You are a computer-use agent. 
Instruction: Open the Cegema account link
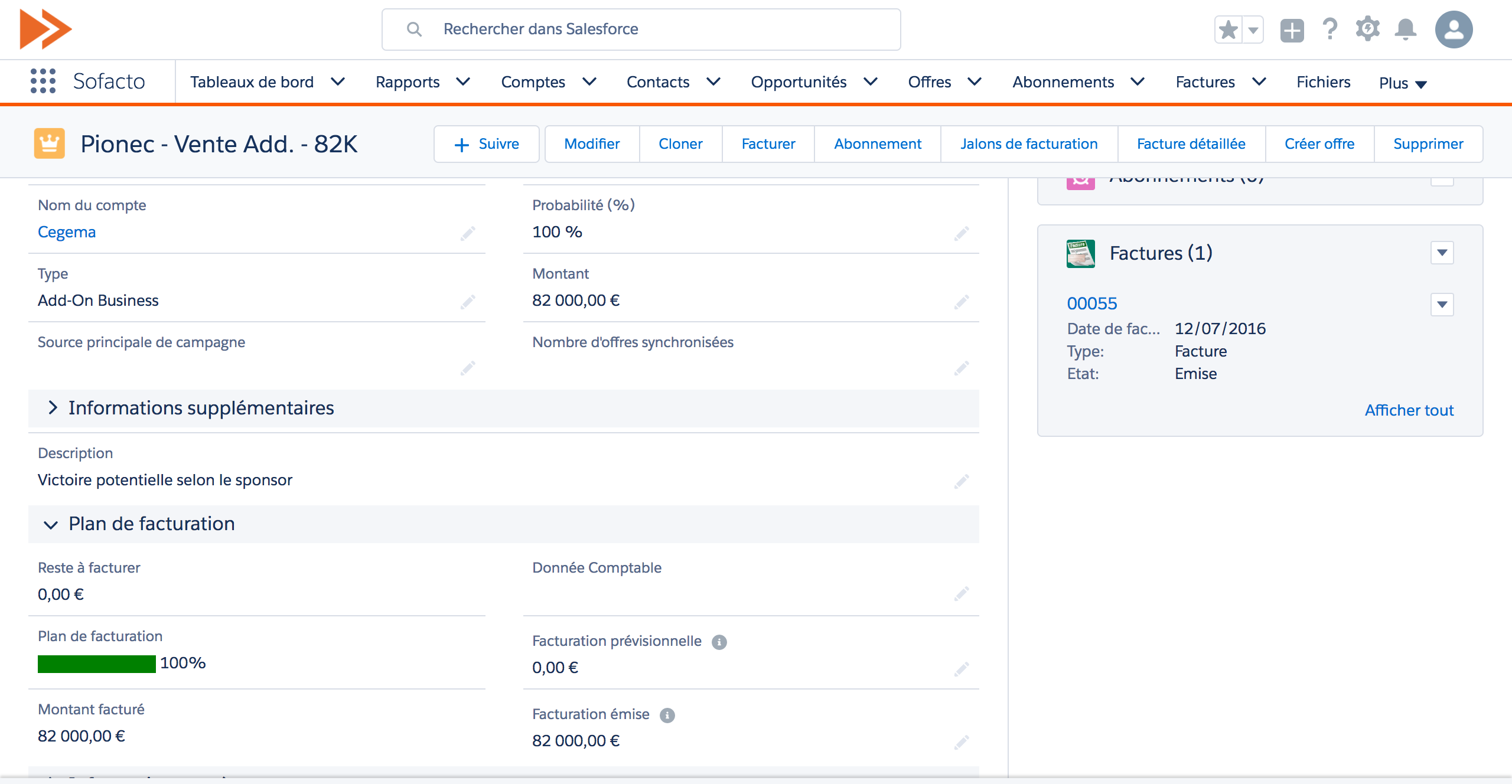[67, 232]
